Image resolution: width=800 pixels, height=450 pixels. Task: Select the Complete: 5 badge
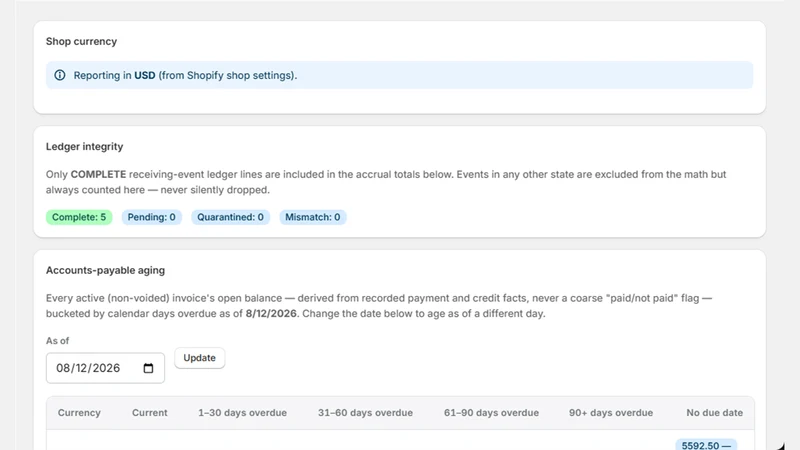[79, 217]
